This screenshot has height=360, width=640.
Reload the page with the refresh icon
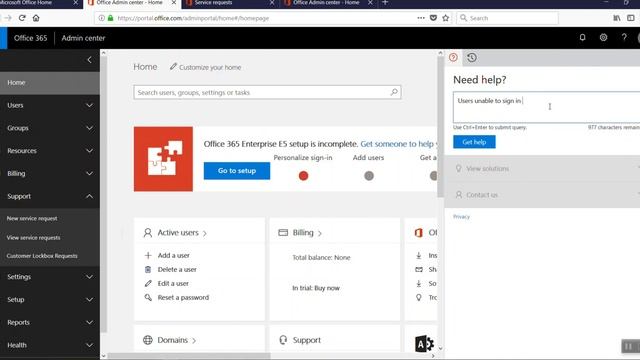22,18
